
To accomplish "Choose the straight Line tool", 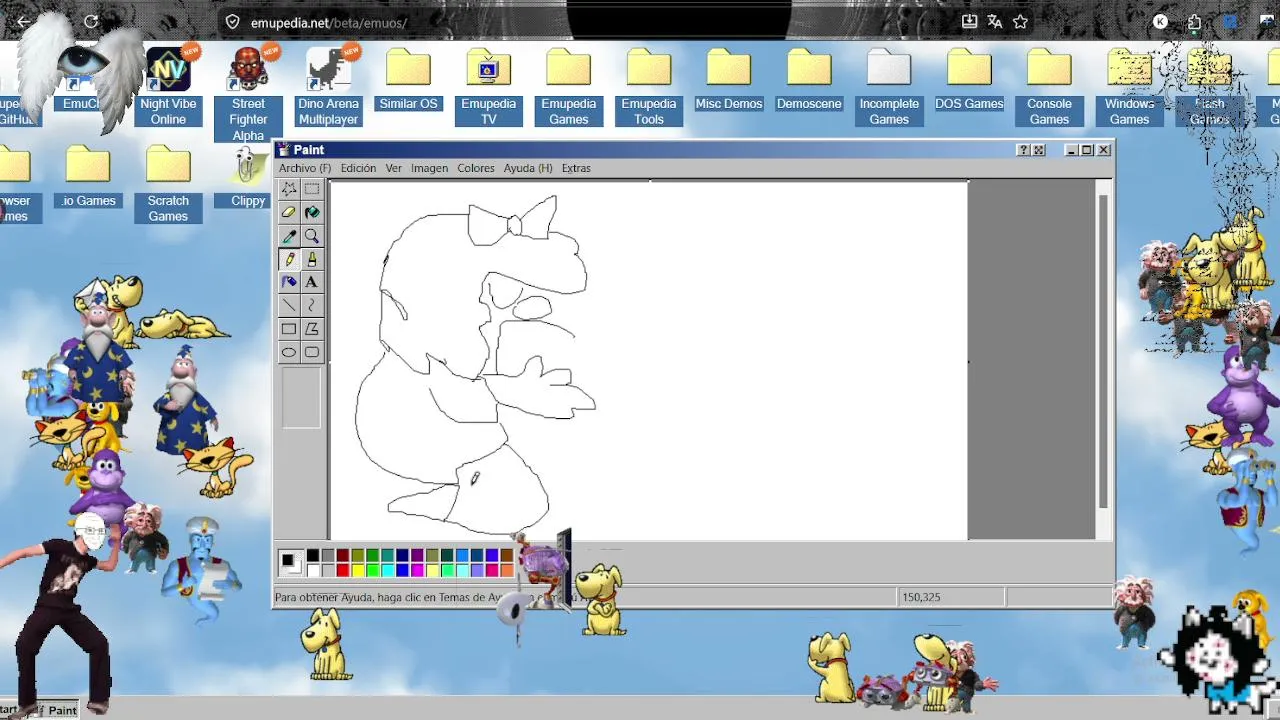I will [x=289, y=305].
